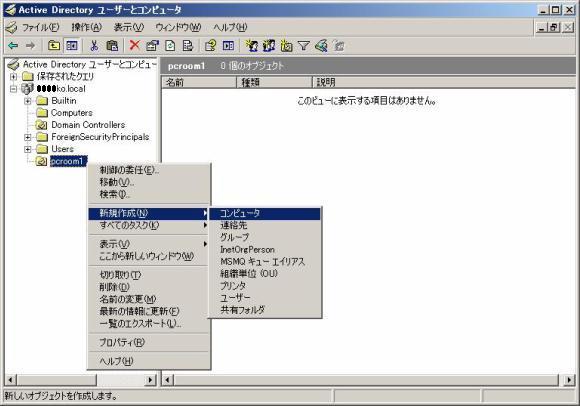
Task: Select ユーザー in the submenu
Action: (x=265, y=298)
